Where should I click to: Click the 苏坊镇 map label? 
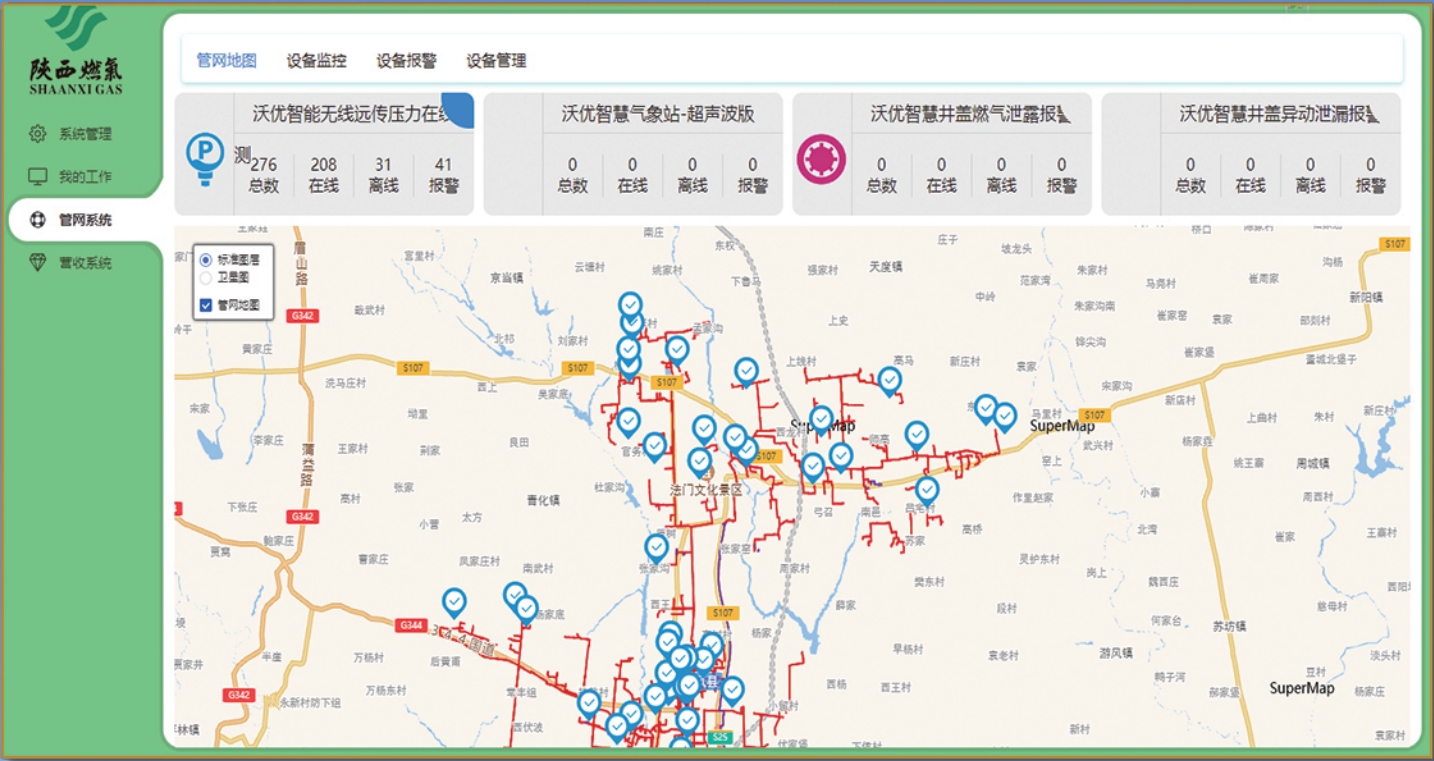[x=1229, y=626]
